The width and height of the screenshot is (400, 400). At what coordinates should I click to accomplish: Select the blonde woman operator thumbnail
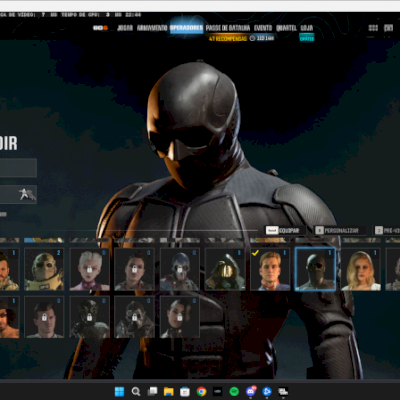tap(361, 269)
